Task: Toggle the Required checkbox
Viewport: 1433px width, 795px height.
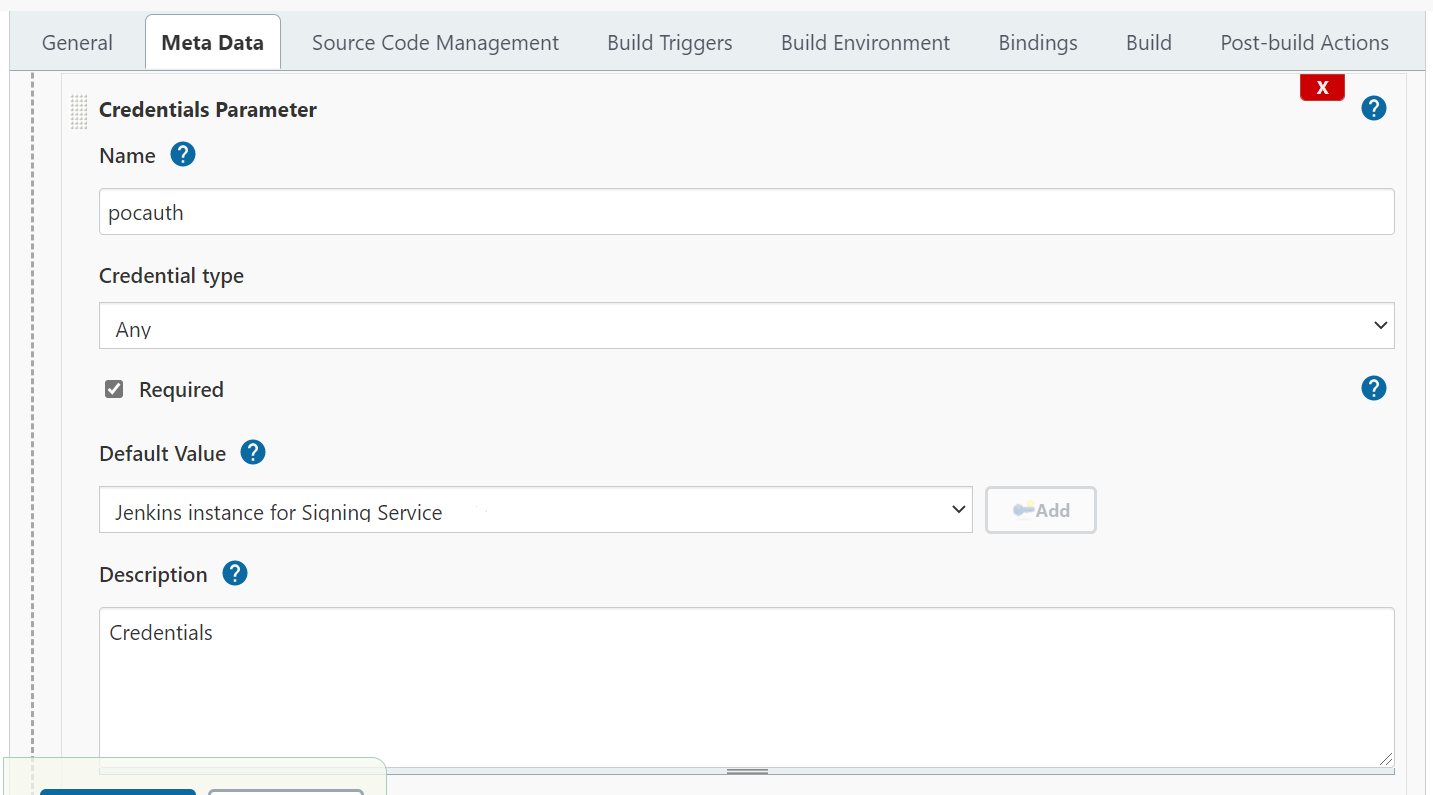Action: 114,389
